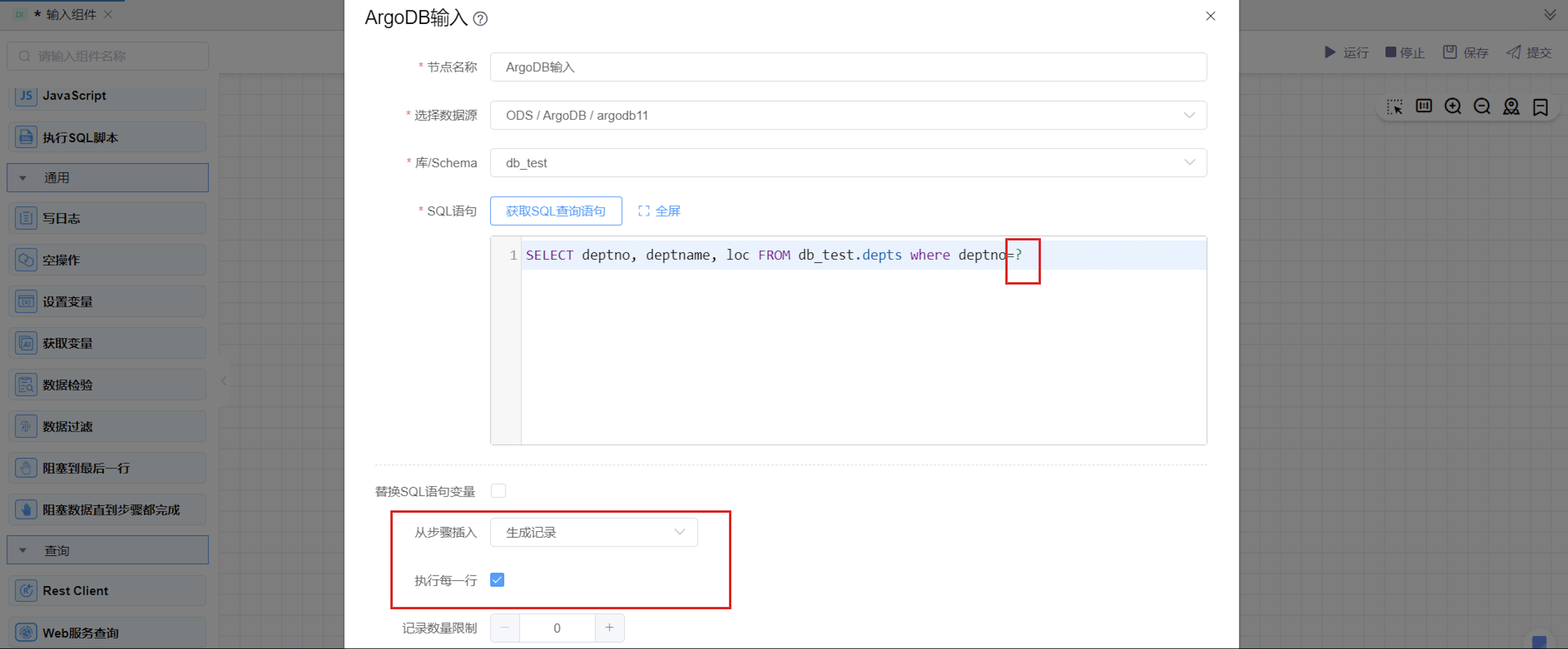Click the marquee selection tool icon
Screen dimensions: 1568x649
pos(1394,107)
